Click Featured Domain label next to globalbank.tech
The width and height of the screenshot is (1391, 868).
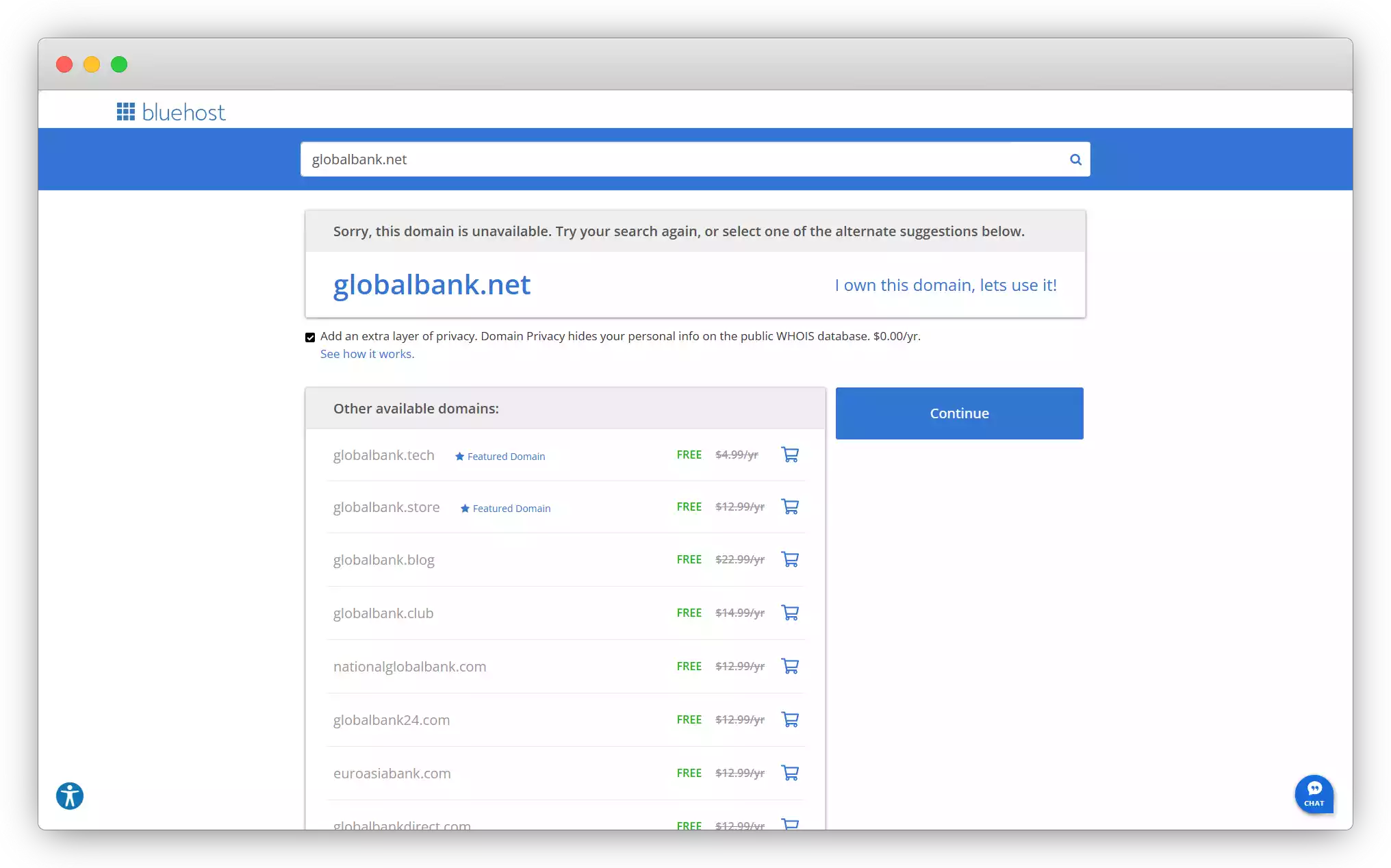[x=506, y=457]
